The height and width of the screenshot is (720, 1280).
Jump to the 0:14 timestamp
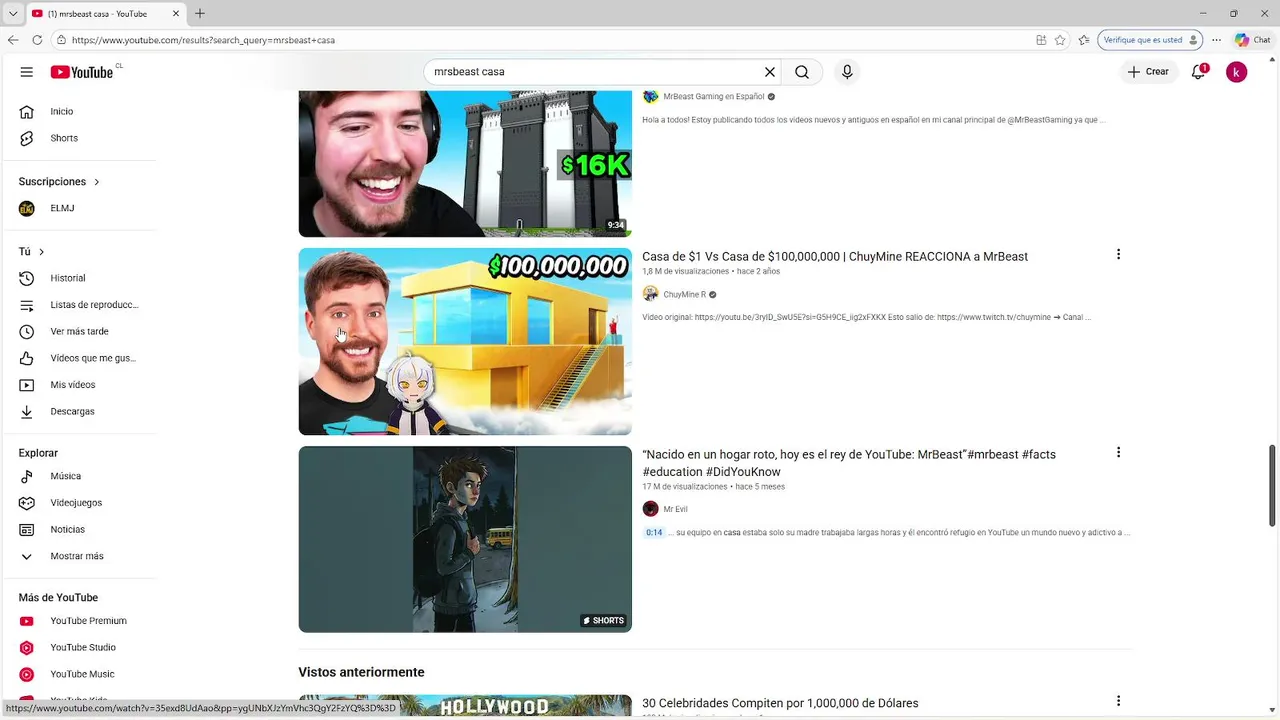(654, 533)
